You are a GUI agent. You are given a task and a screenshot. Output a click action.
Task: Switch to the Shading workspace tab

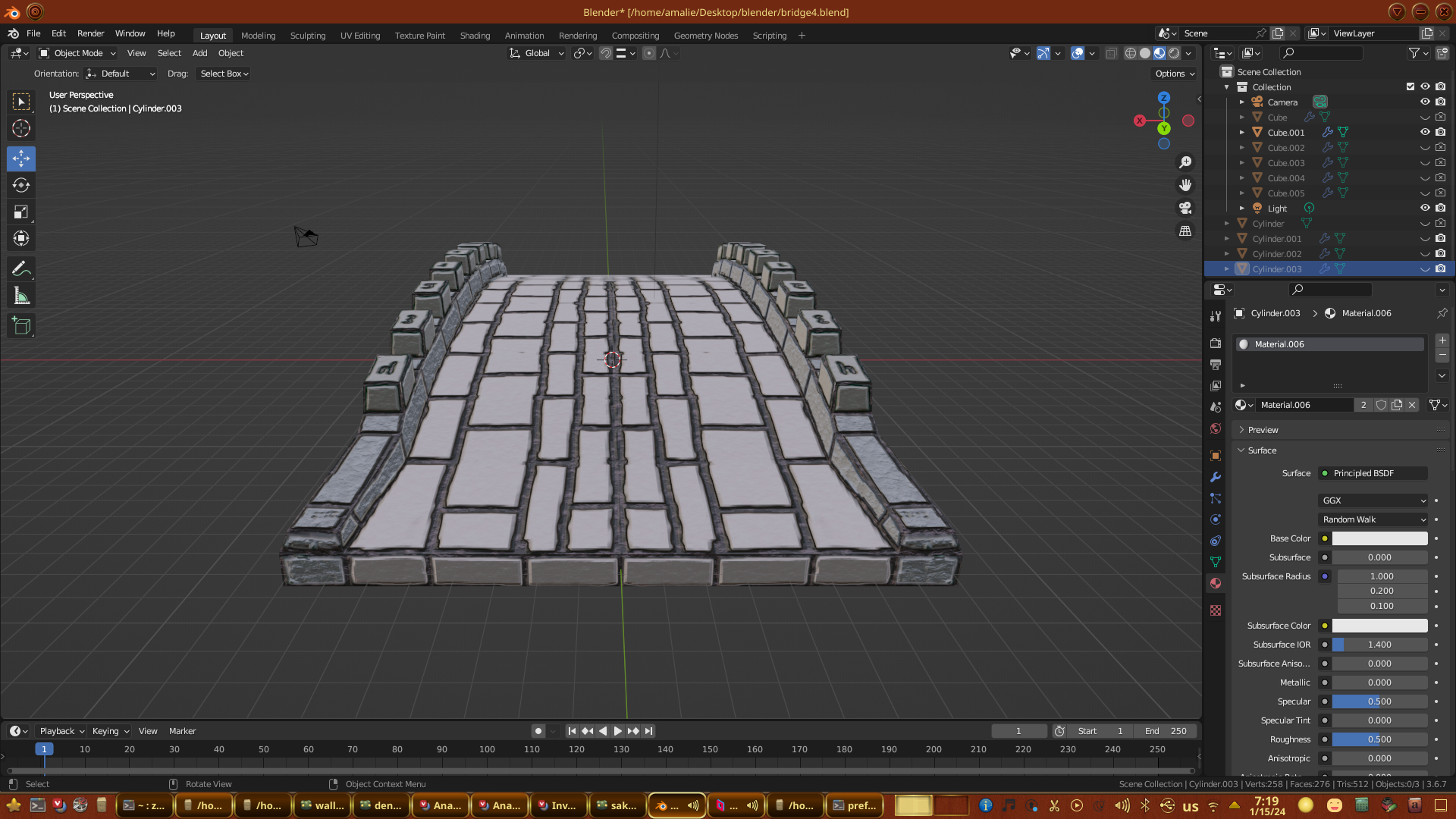pyautogui.click(x=475, y=36)
